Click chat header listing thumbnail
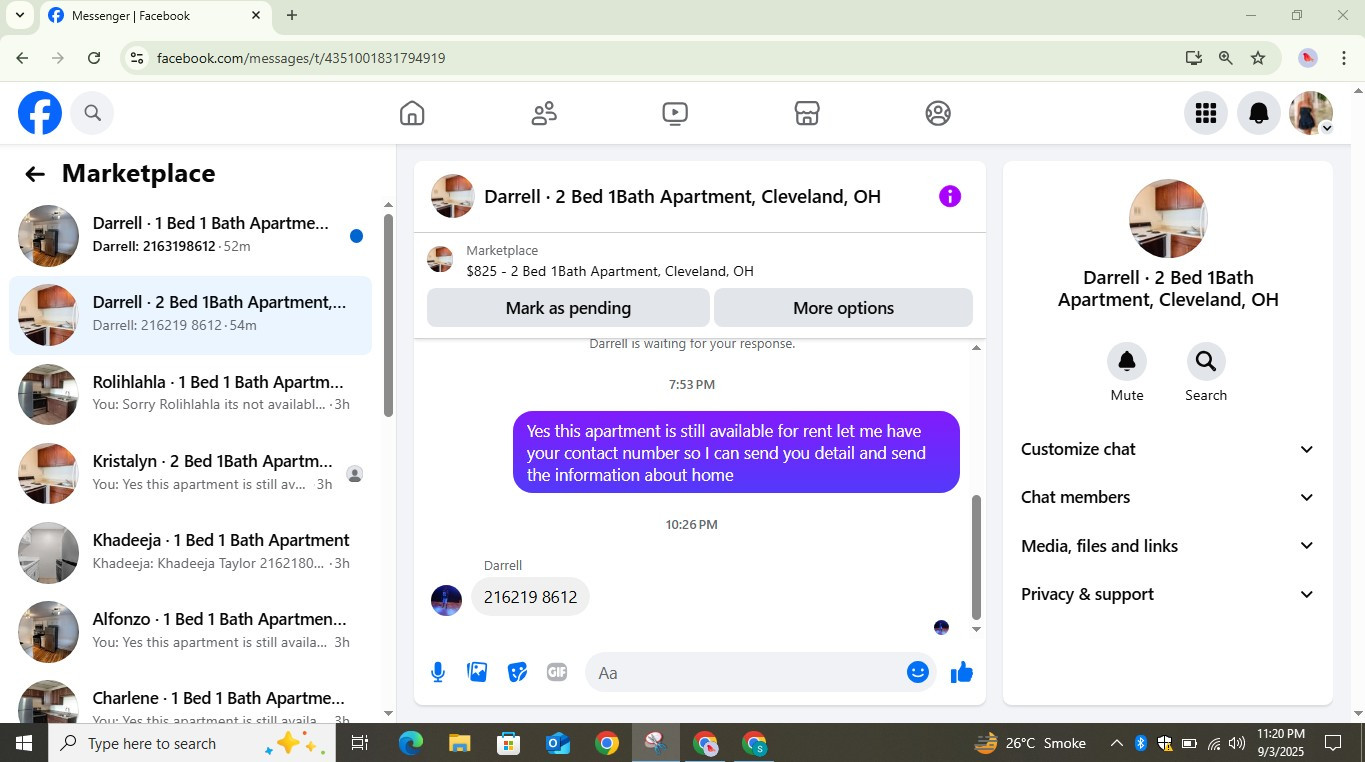 tap(452, 196)
